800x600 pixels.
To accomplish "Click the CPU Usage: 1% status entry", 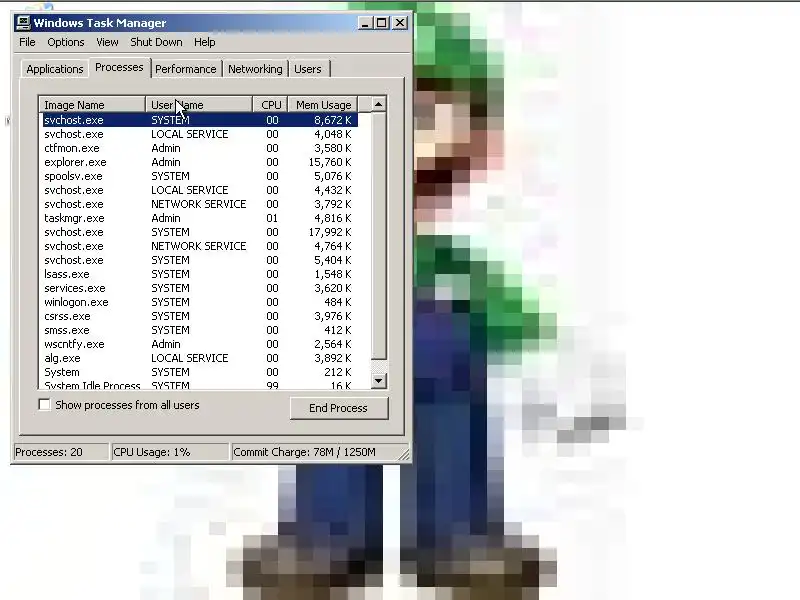I will tap(170, 452).
